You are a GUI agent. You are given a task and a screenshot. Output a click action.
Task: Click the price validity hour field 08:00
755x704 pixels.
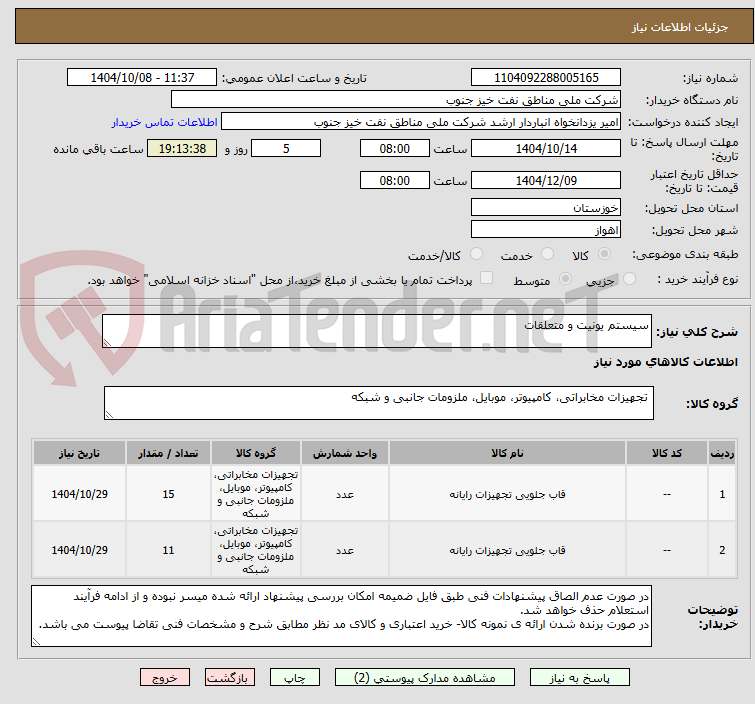[395, 181]
